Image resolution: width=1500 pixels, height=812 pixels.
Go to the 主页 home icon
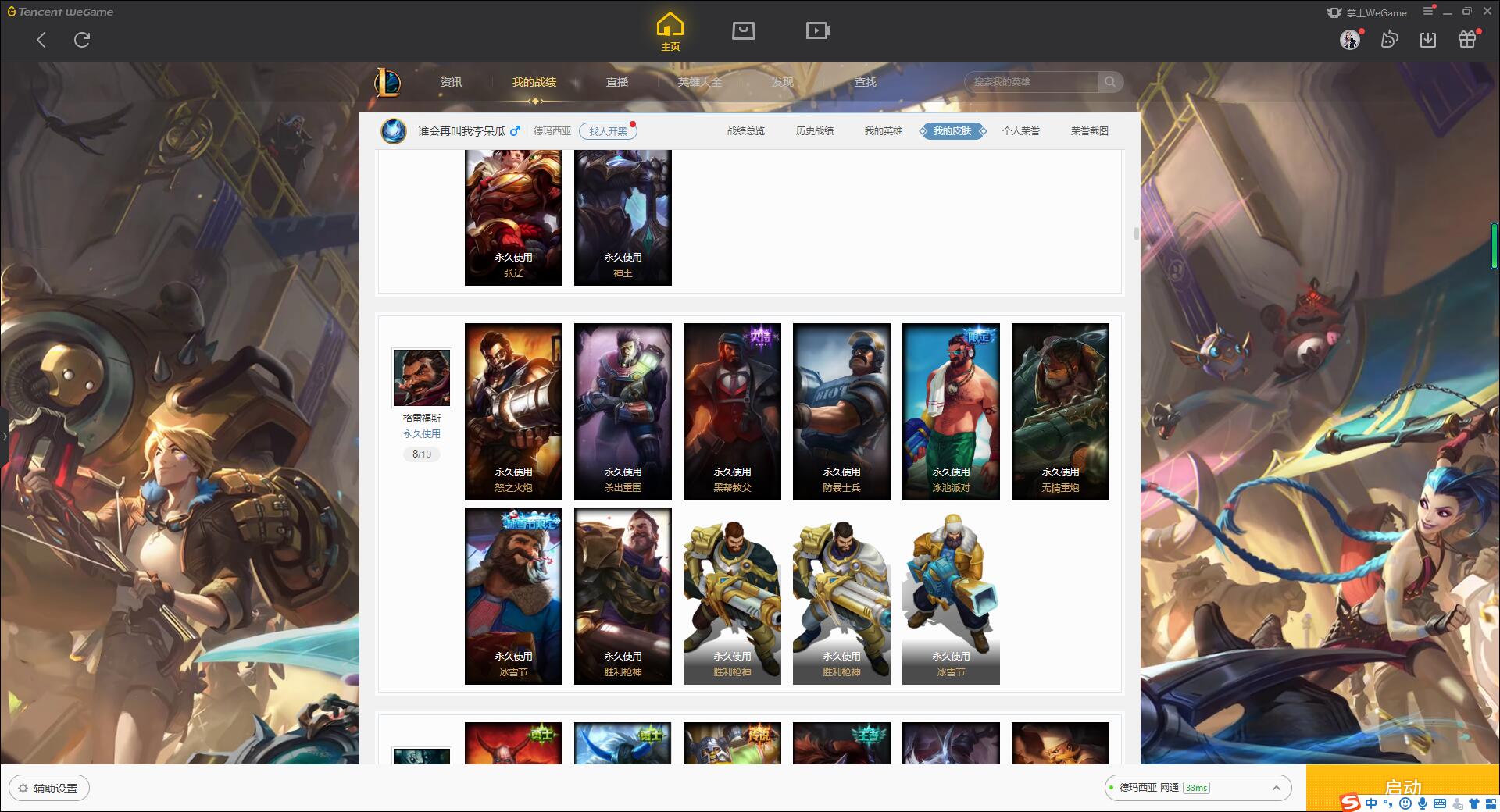[670, 31]
